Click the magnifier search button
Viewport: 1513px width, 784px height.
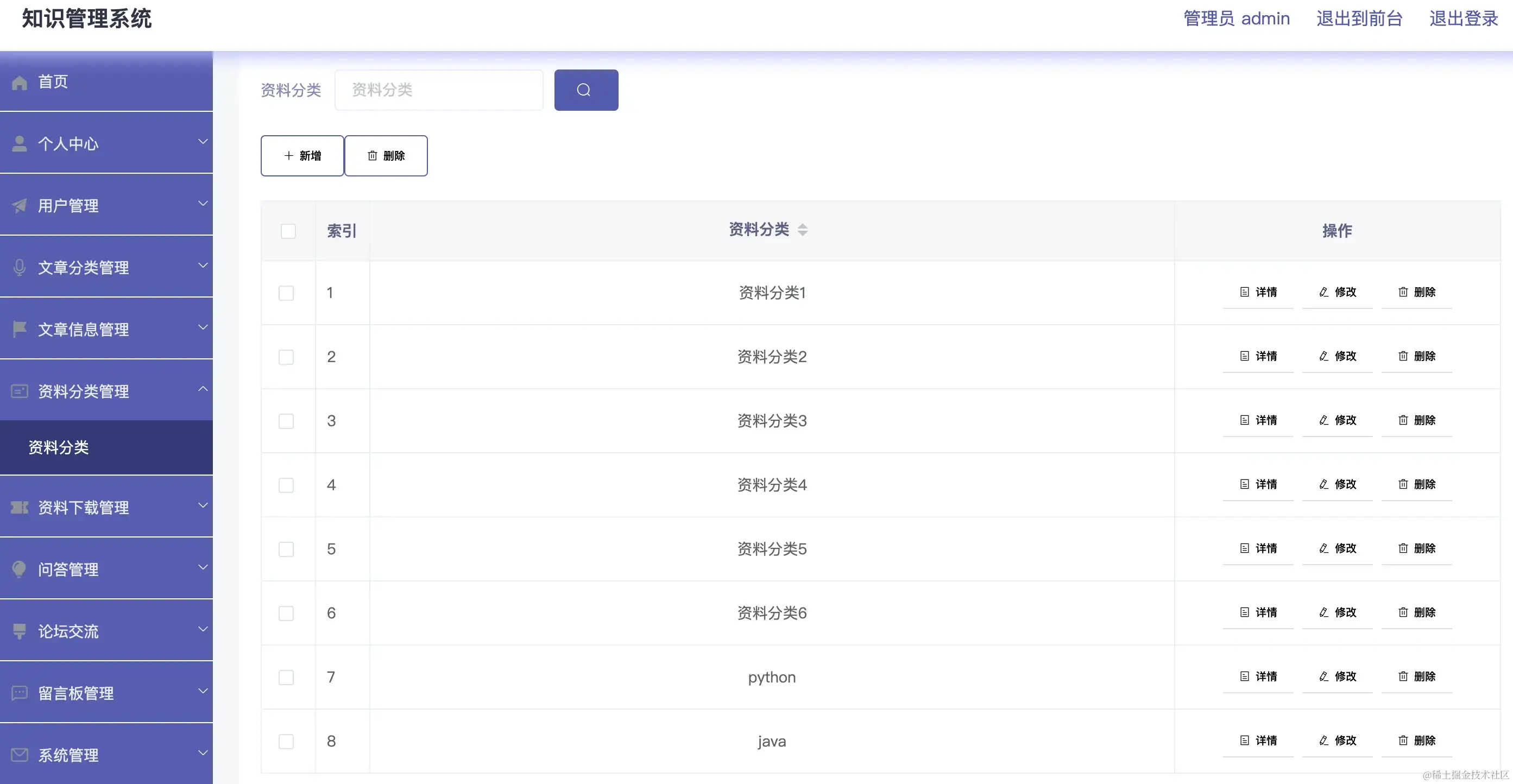click(x=585, y=90)
